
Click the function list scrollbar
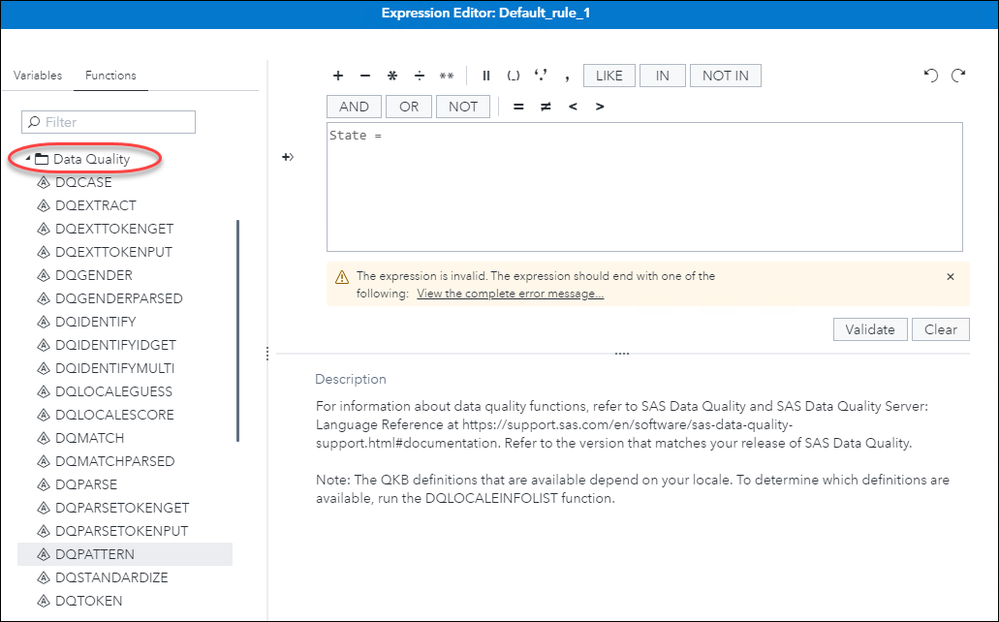238,330
